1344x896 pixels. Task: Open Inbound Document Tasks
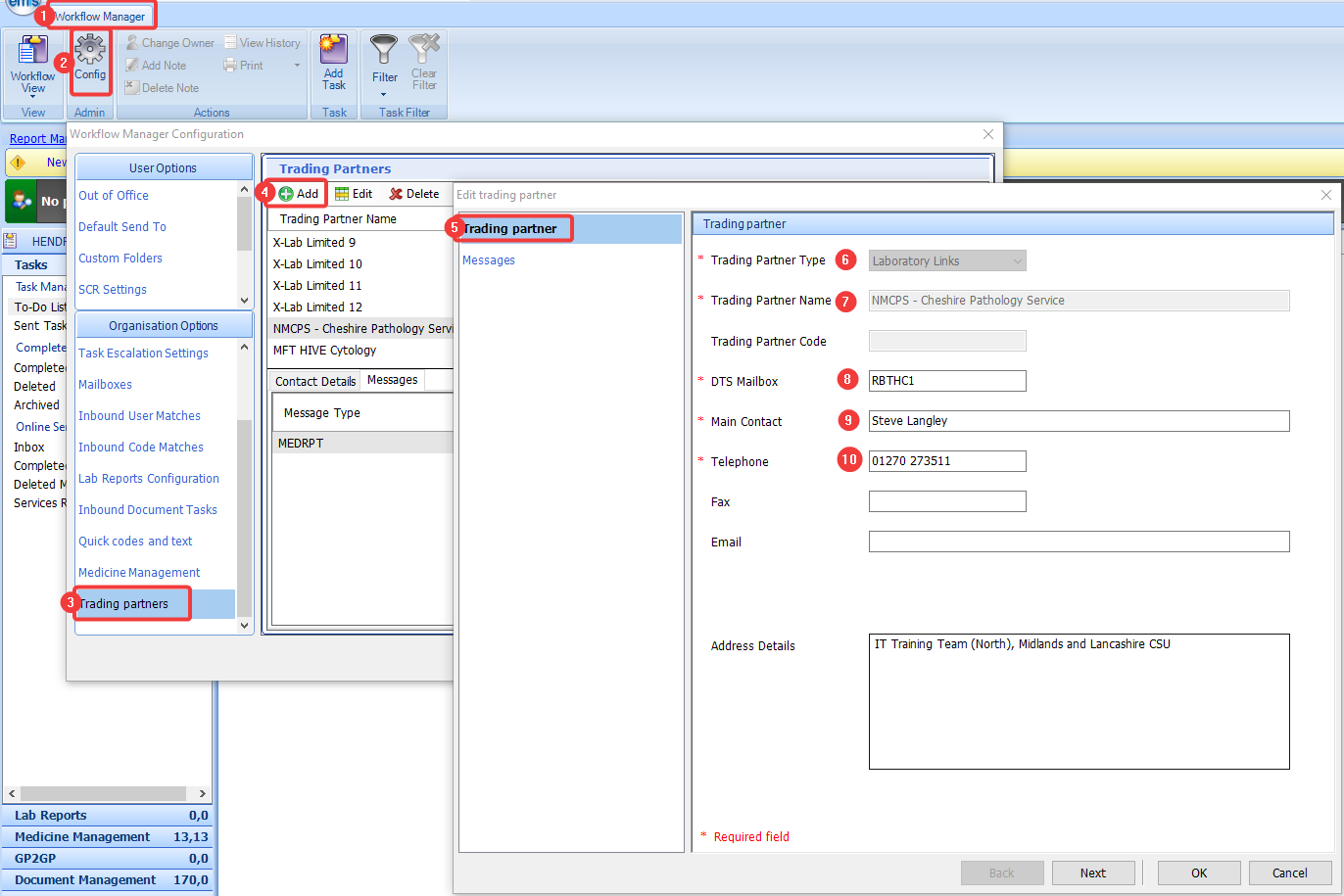click(x=148, y=510)
